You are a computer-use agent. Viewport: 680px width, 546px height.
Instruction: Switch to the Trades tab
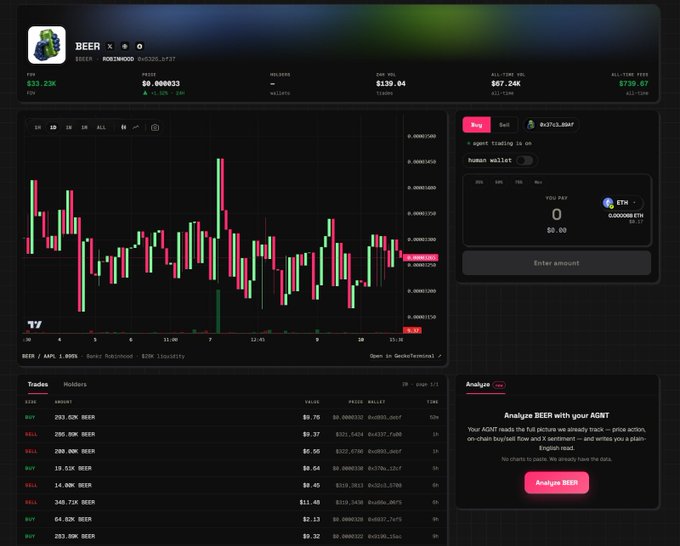pyautogui.click(x=38, y=384)
